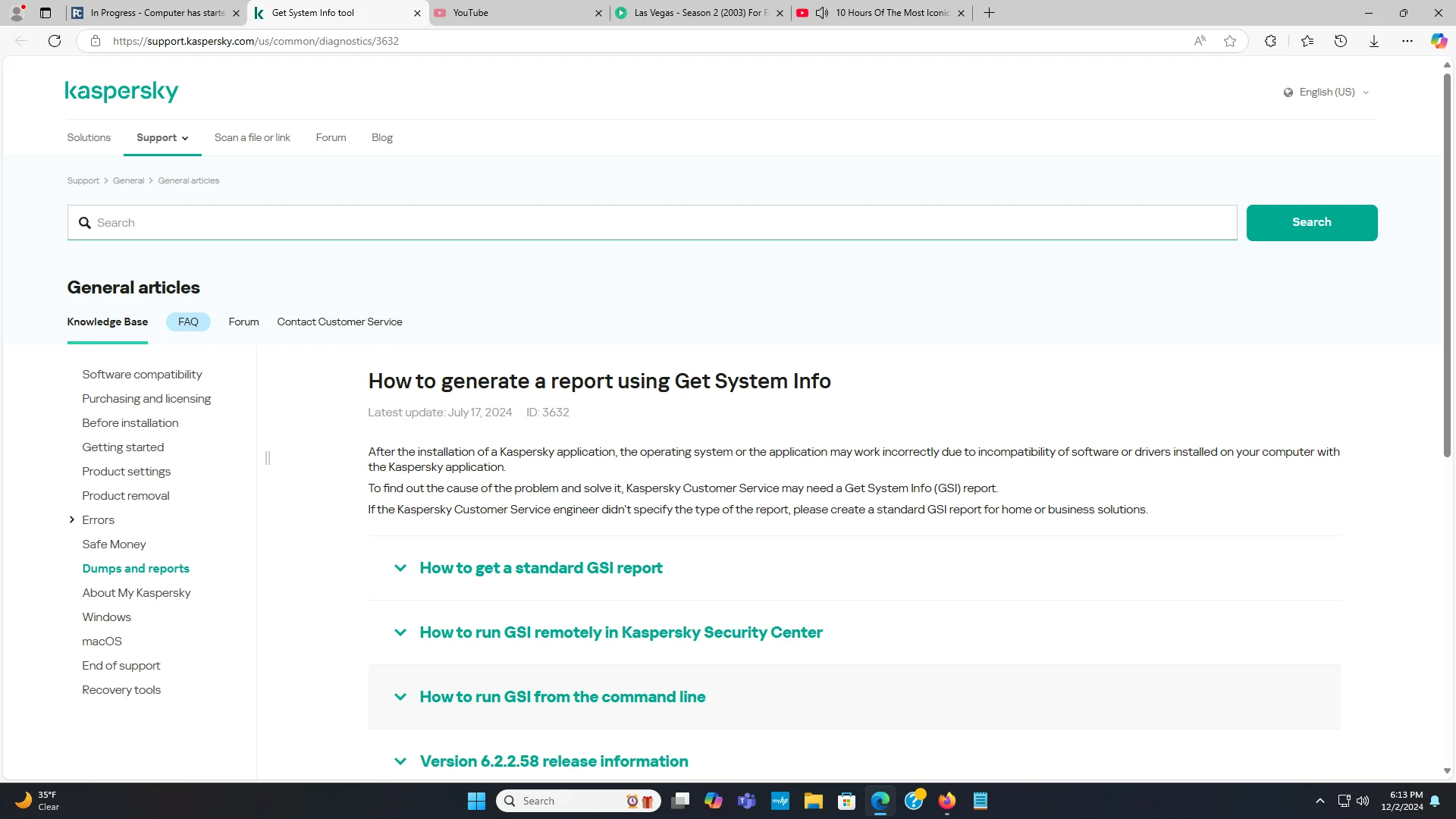Click the taskbar Search box

[x=578, y=801]
